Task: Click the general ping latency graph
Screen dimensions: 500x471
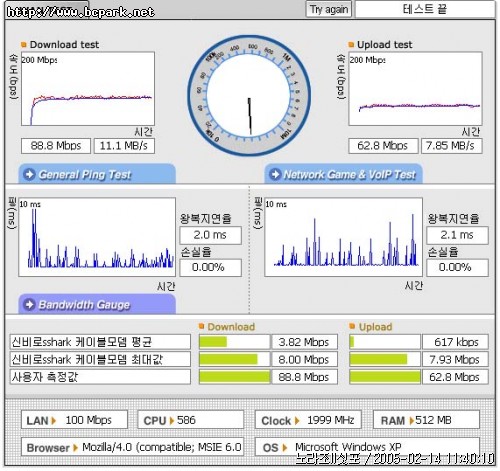Action: pos(97,237)
